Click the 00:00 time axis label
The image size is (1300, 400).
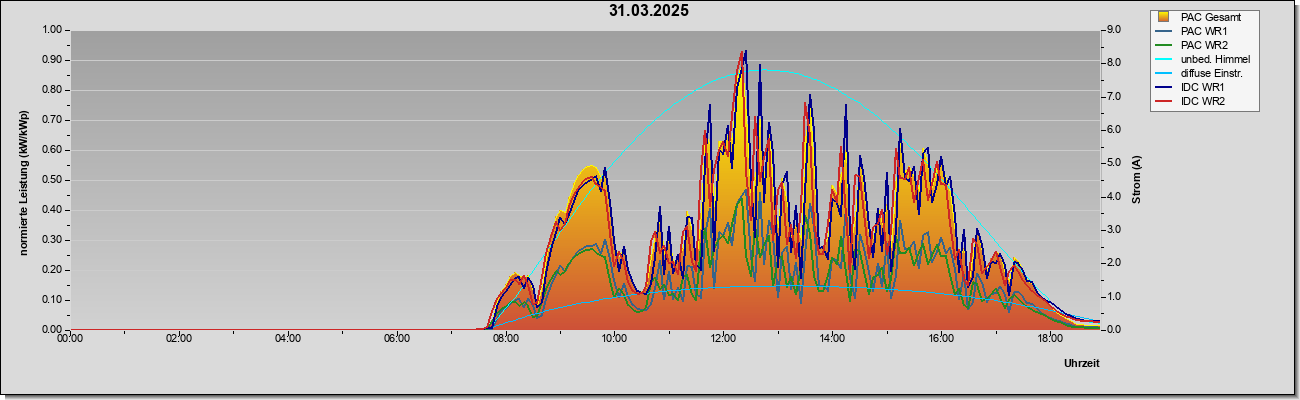click(70, 339)
